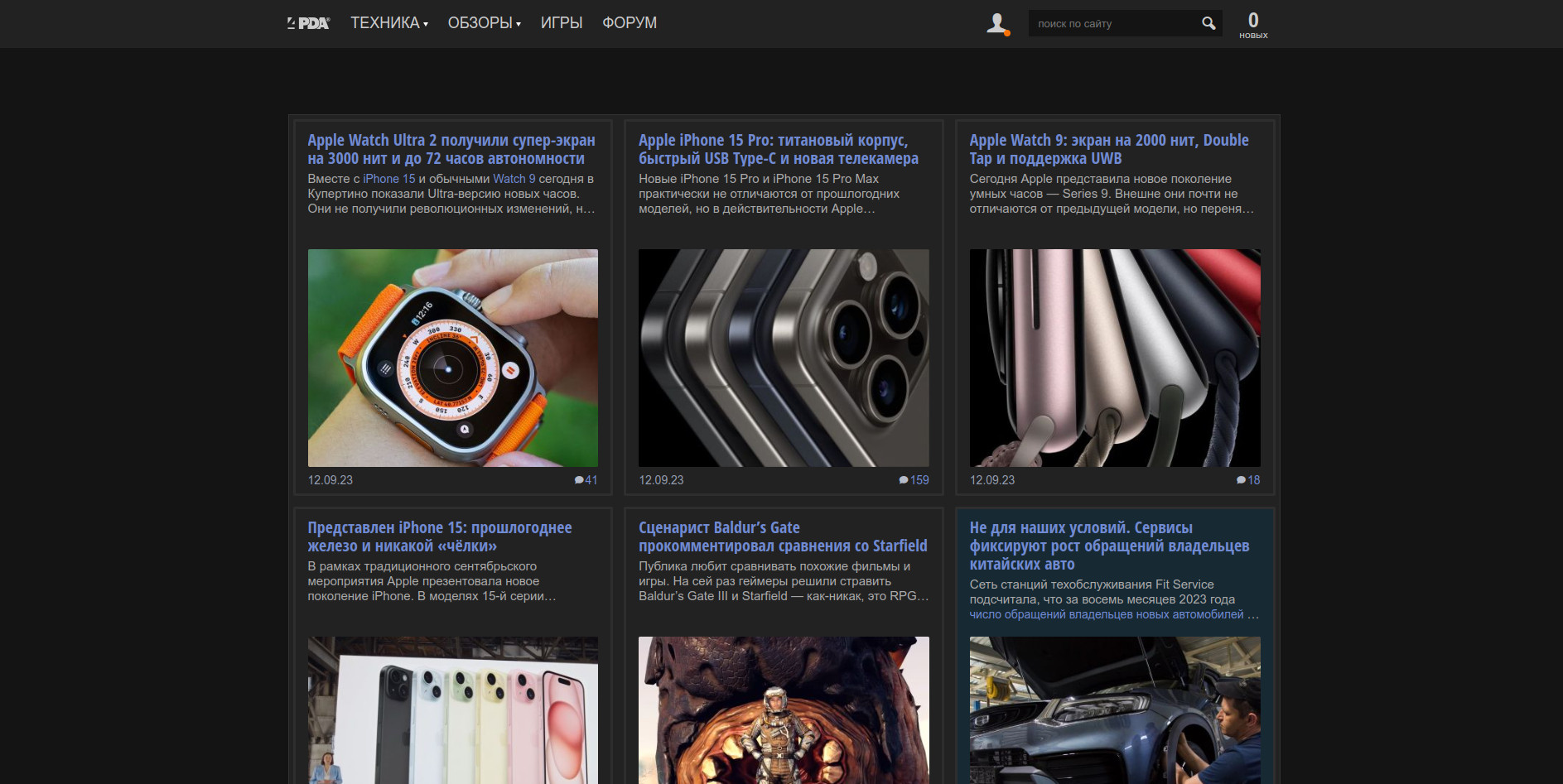Click excerpt starting "Сегодня Apple представила"
Image resolution: width=1563 pixels, height=784 pixels.
(1112, 194)
